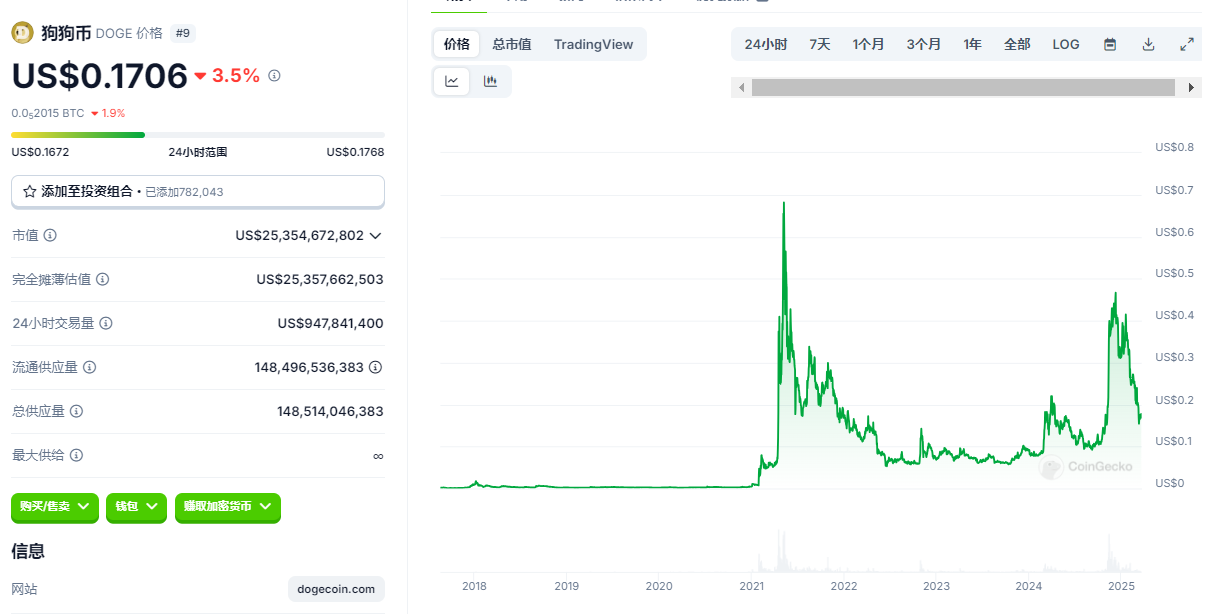Click the total supply value 148,514,046,383
The image size is (1217, 614).
tap(331, 411)
